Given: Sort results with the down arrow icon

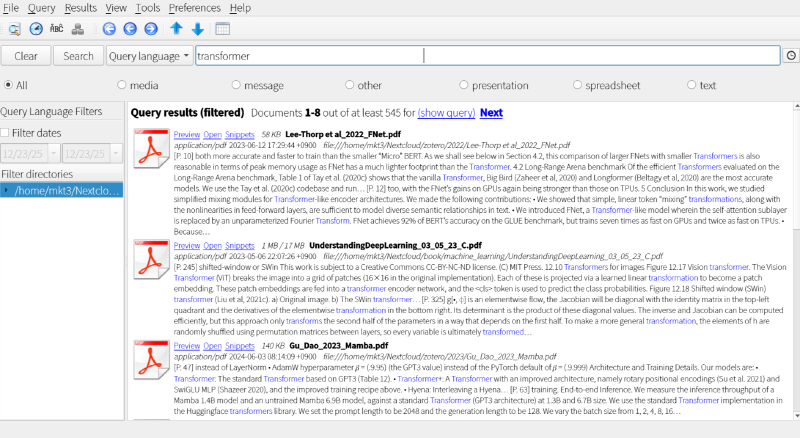Looking at the screenshot, I should (x=196, y=28).
